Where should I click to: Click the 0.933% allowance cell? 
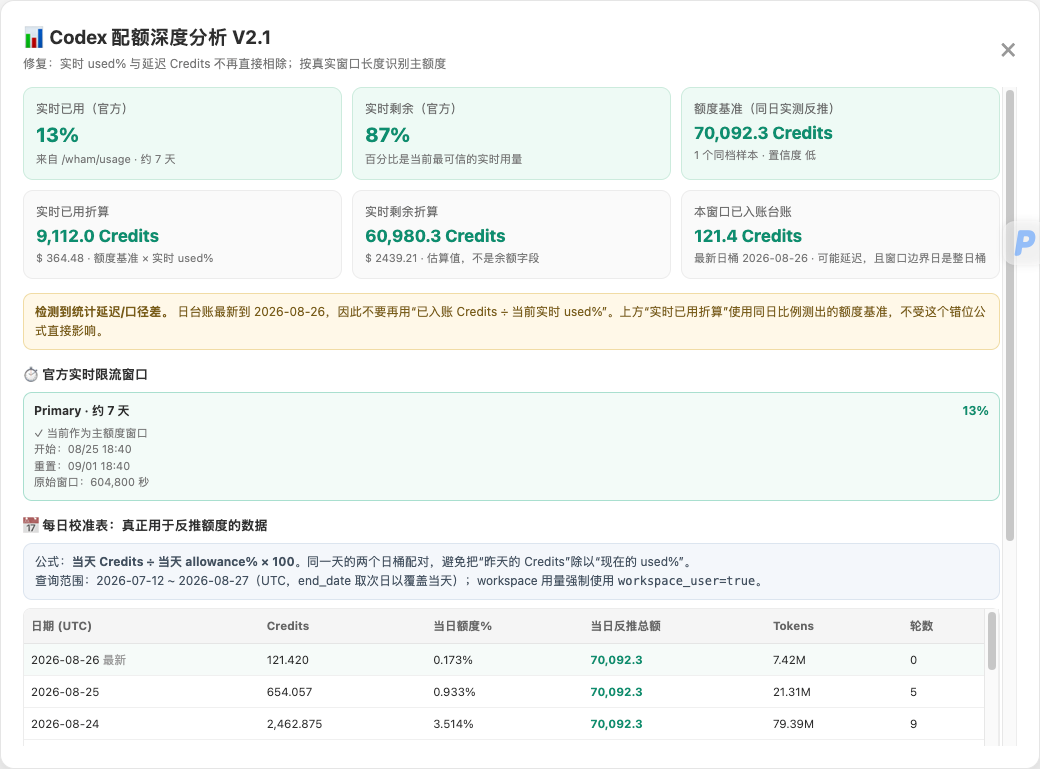pos(454,692)
